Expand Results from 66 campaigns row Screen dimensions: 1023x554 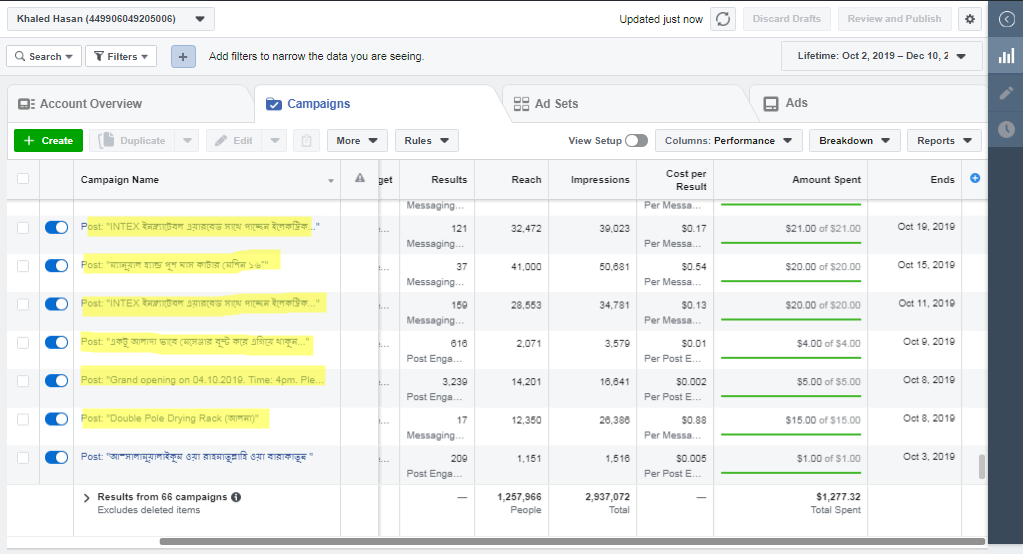(x=87, y=498)
